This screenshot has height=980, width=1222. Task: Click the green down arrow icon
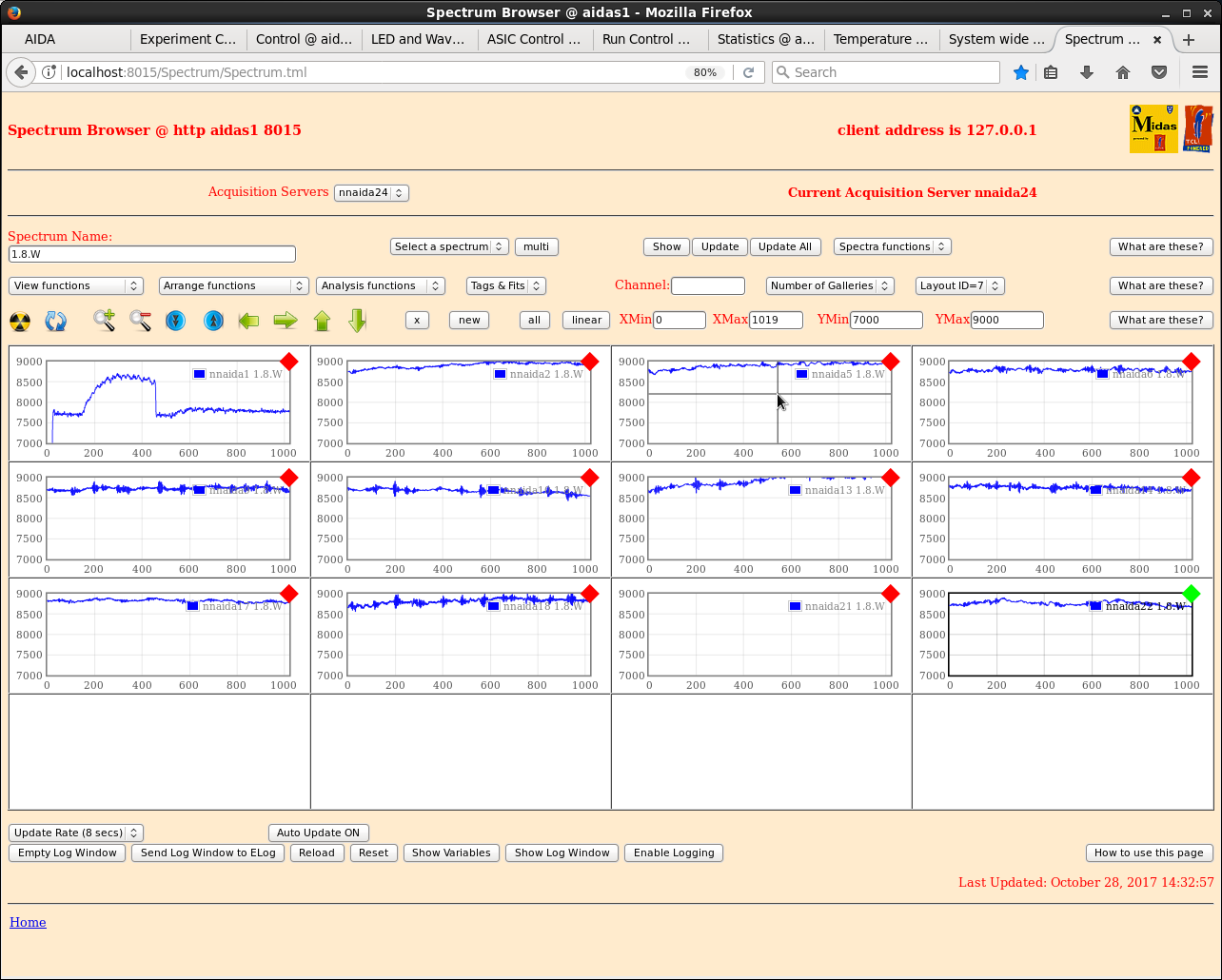(x=358, y=321)
